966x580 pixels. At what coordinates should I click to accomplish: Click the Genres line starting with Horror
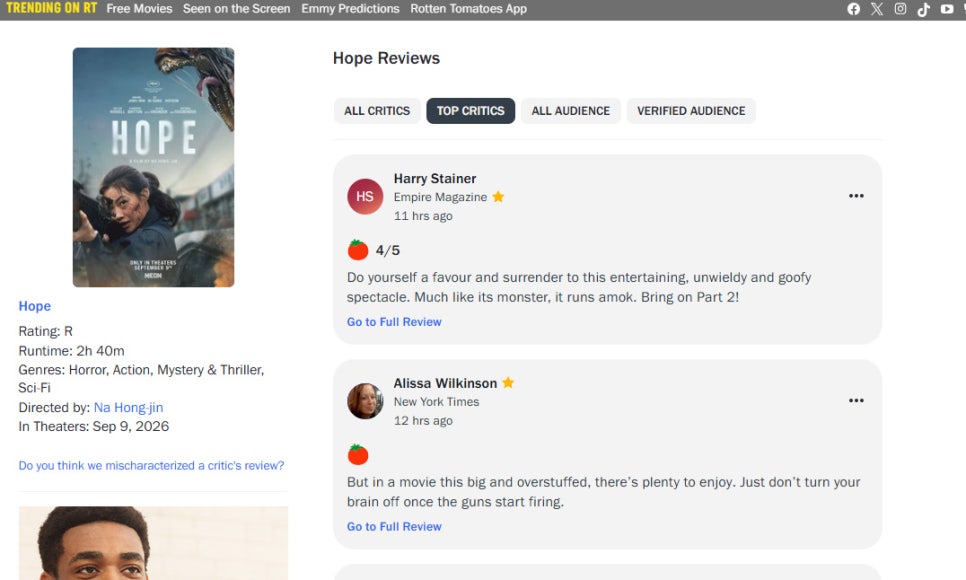141,378
